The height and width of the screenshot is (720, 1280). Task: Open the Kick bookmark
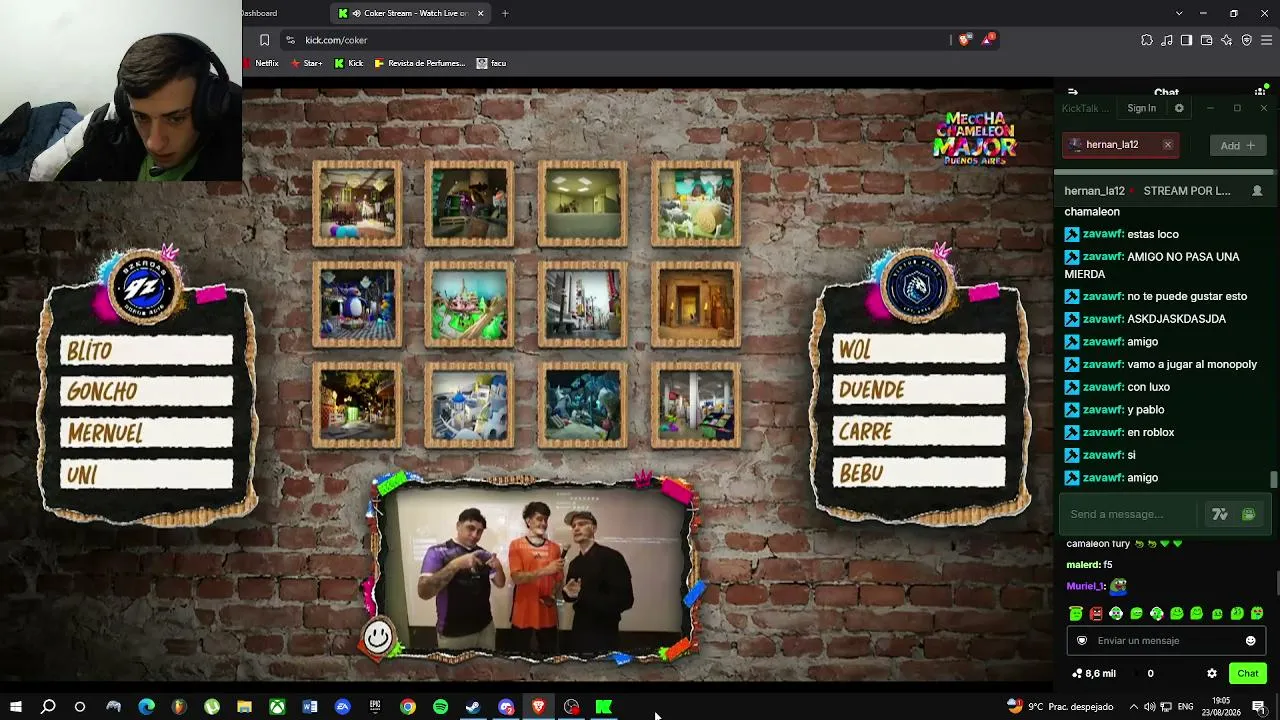coord(349,63)
